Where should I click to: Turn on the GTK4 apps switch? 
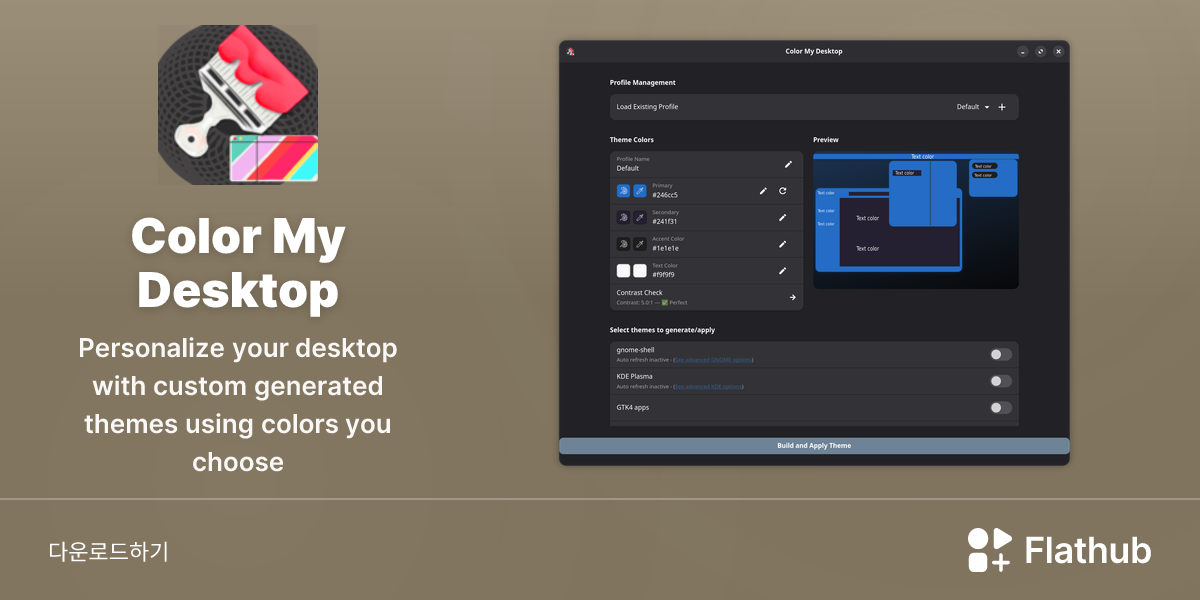point(1001,407)
